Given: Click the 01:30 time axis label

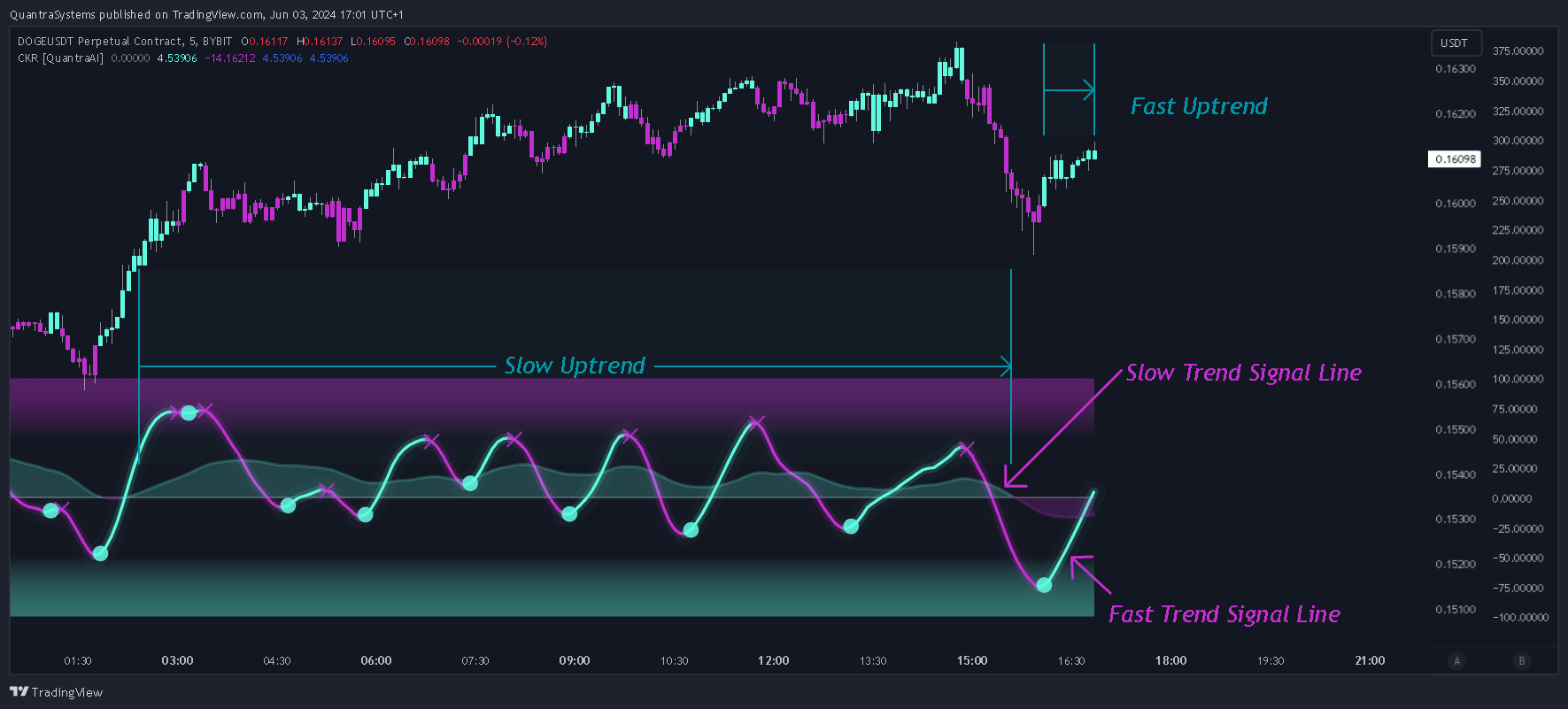Looking at the screenshot, I should [x=78, y=660].
